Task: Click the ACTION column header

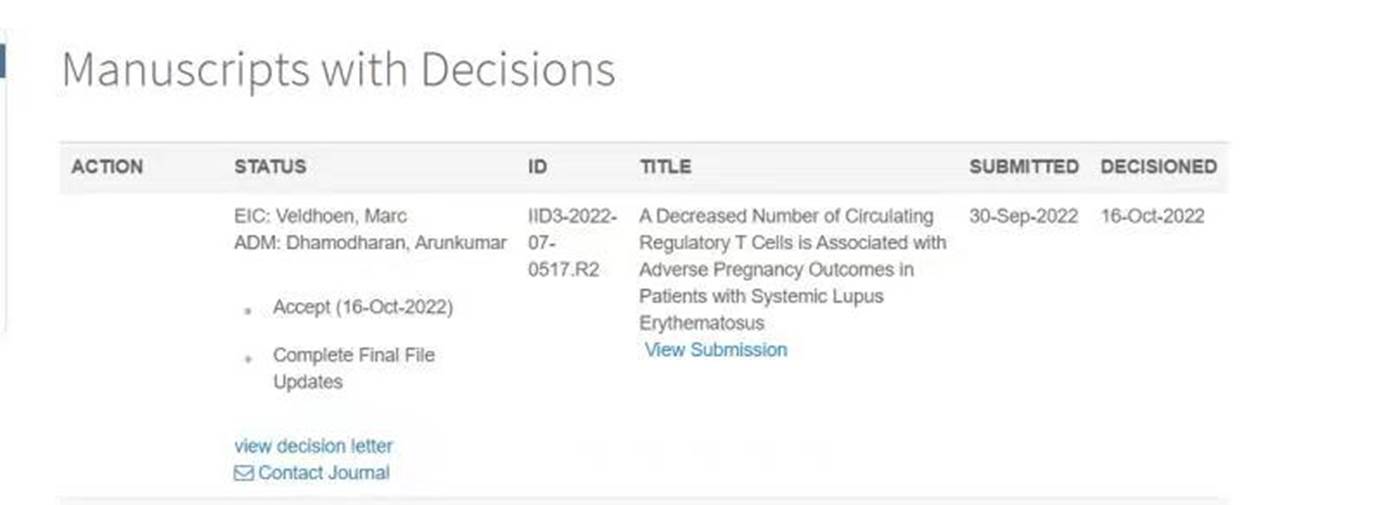Action: click(x=107, y=167)
